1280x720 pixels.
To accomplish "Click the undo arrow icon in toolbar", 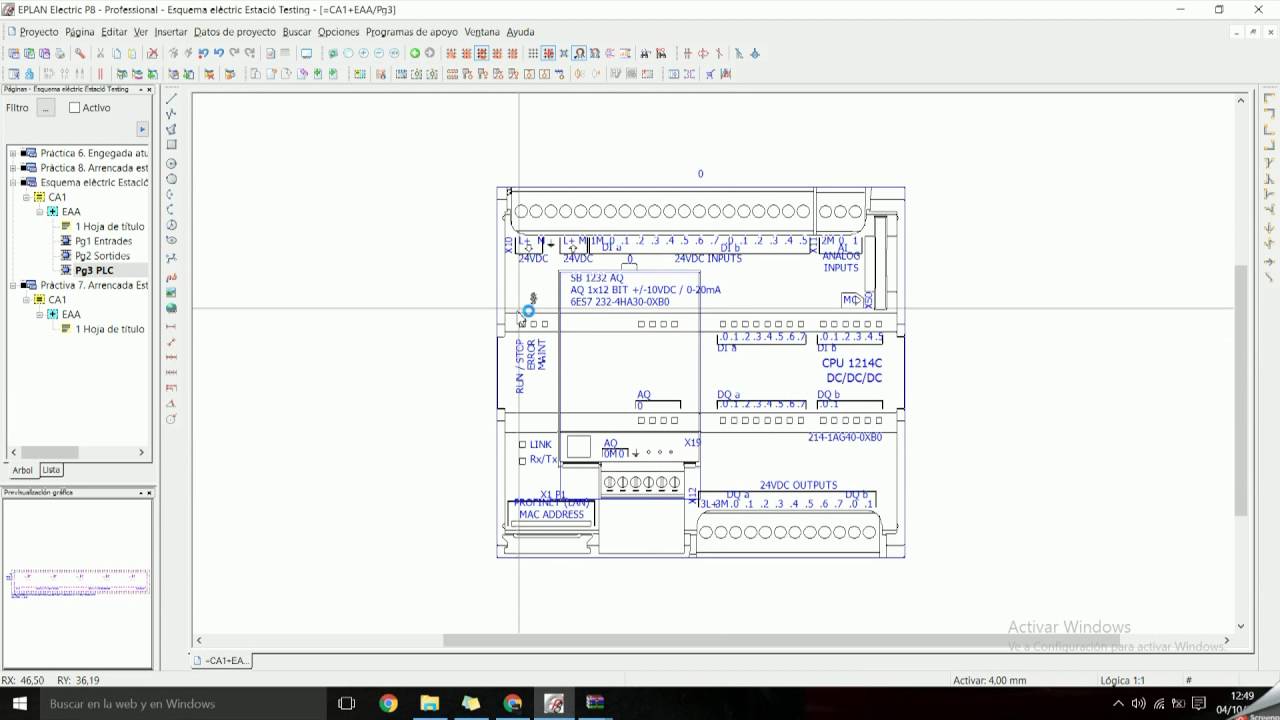I will coord(218,53).
